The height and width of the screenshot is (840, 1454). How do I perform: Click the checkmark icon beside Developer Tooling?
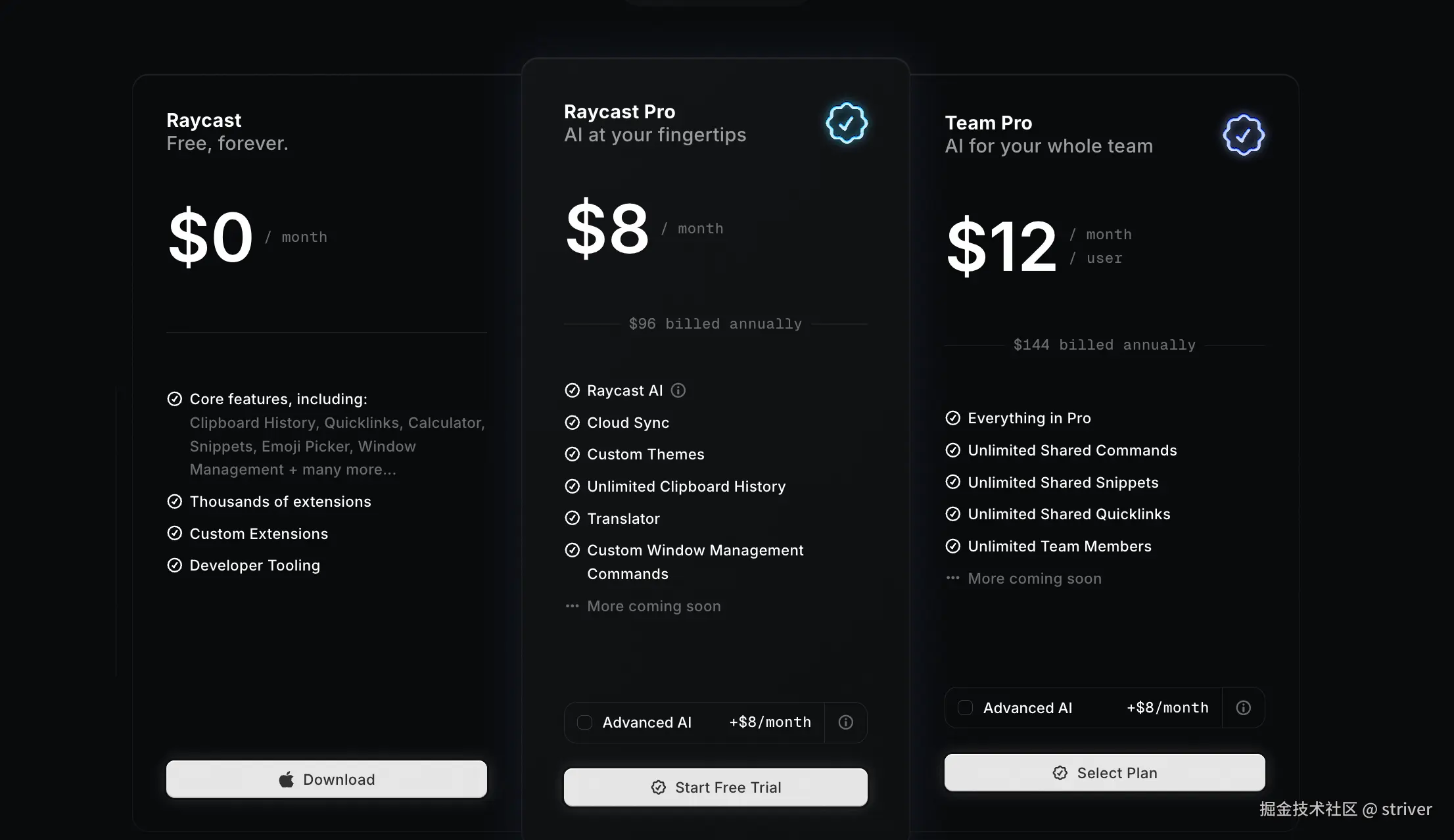tap(175, 565)
